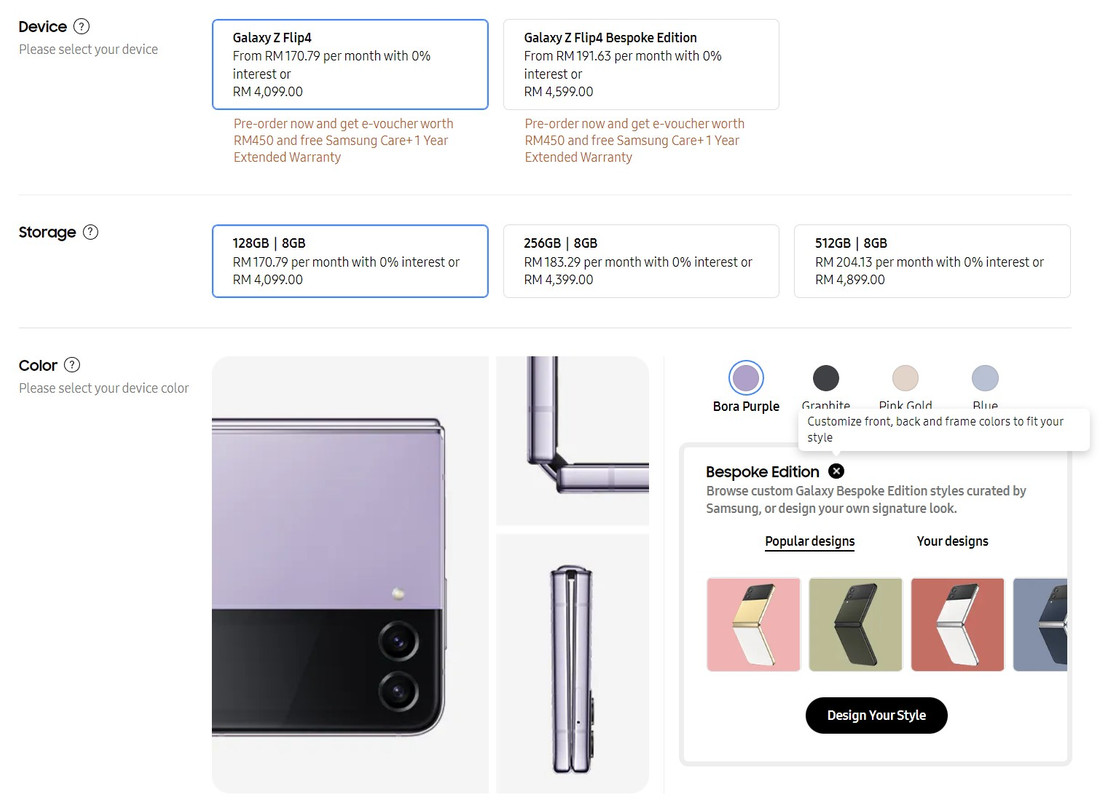Select 128GB | 8GB storage option

[x=350, y=261]
